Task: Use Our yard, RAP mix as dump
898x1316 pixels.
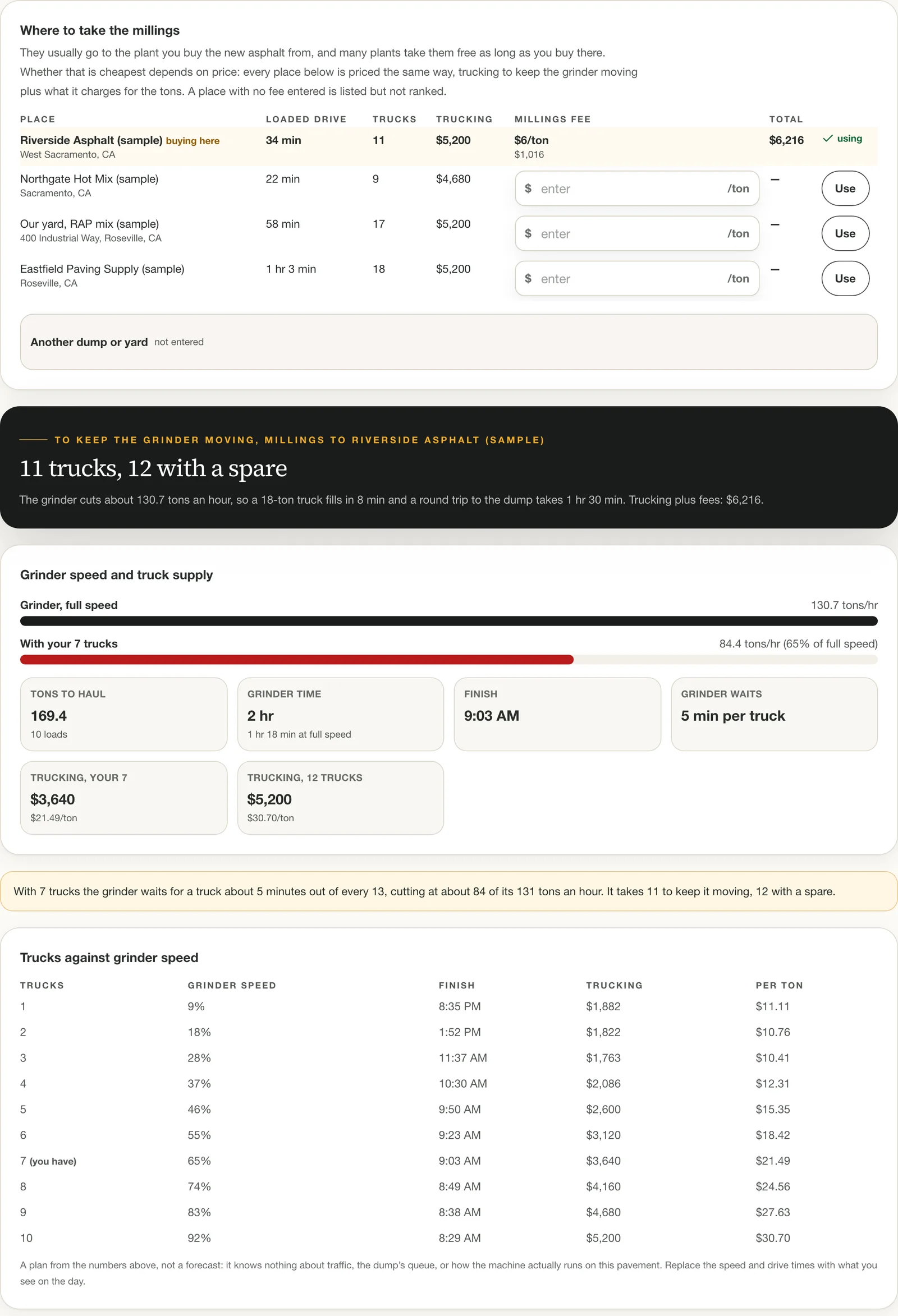Action: click(845, 233)
